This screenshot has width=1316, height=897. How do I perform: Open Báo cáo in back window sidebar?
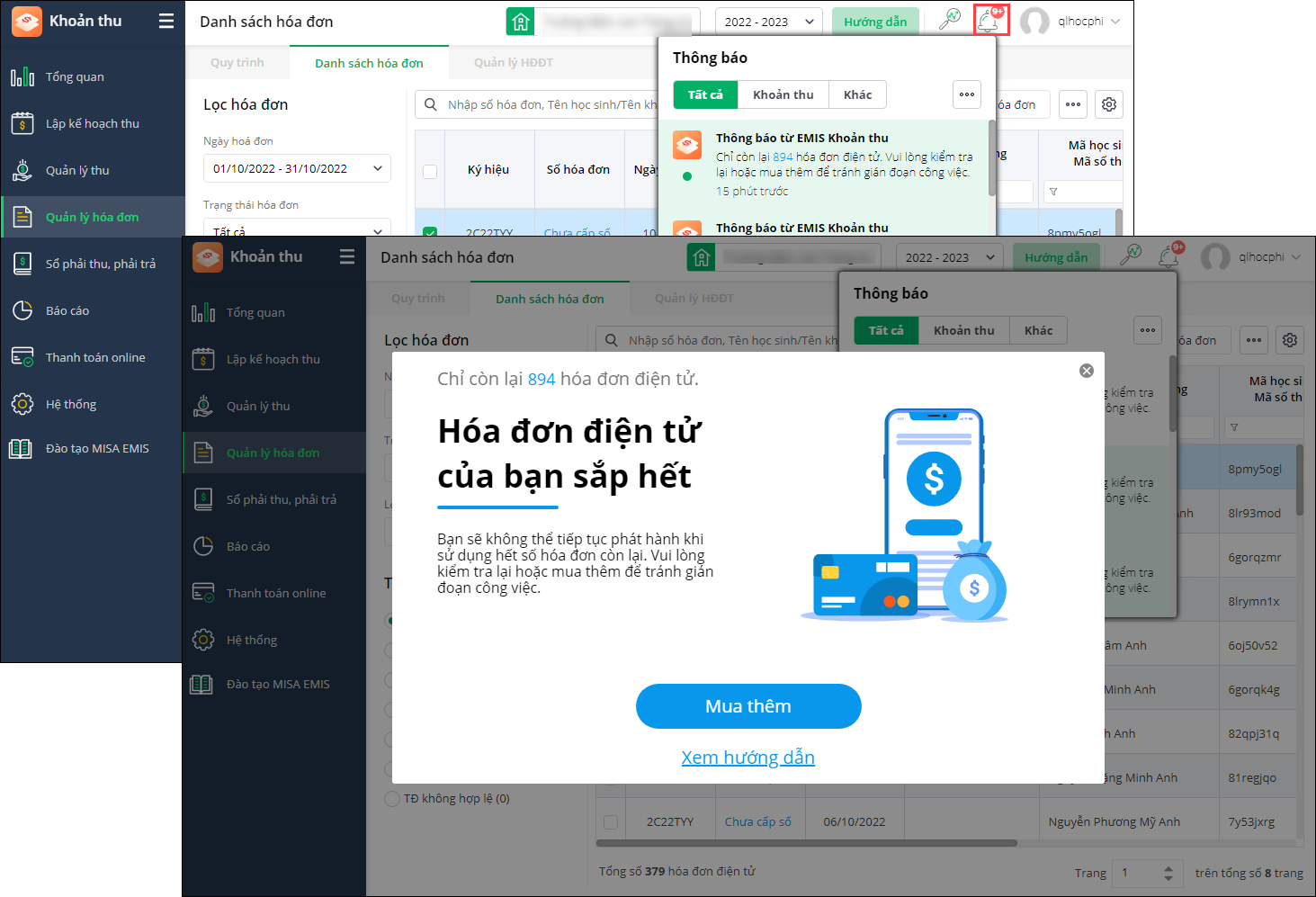click(x=92, y=310)
